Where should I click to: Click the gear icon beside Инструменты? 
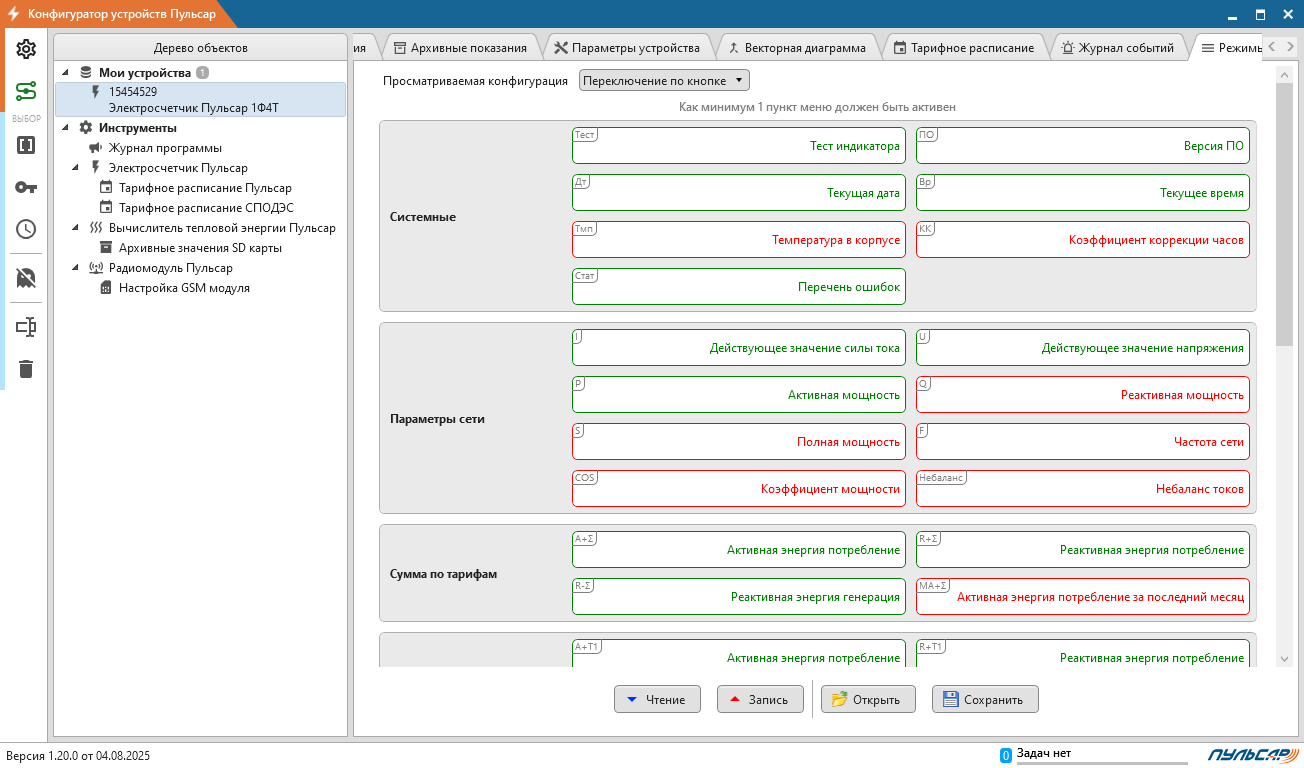(86, 128)
